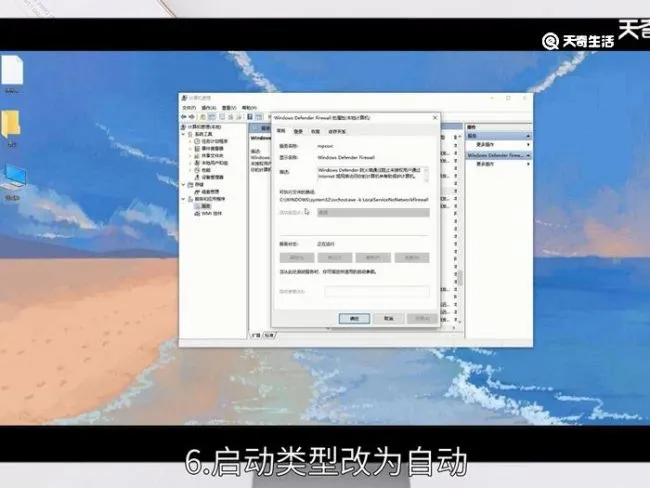Screen dimensions: 650x488
Task: Select Performance (性能) tree node
Action: tap(203, 170)
